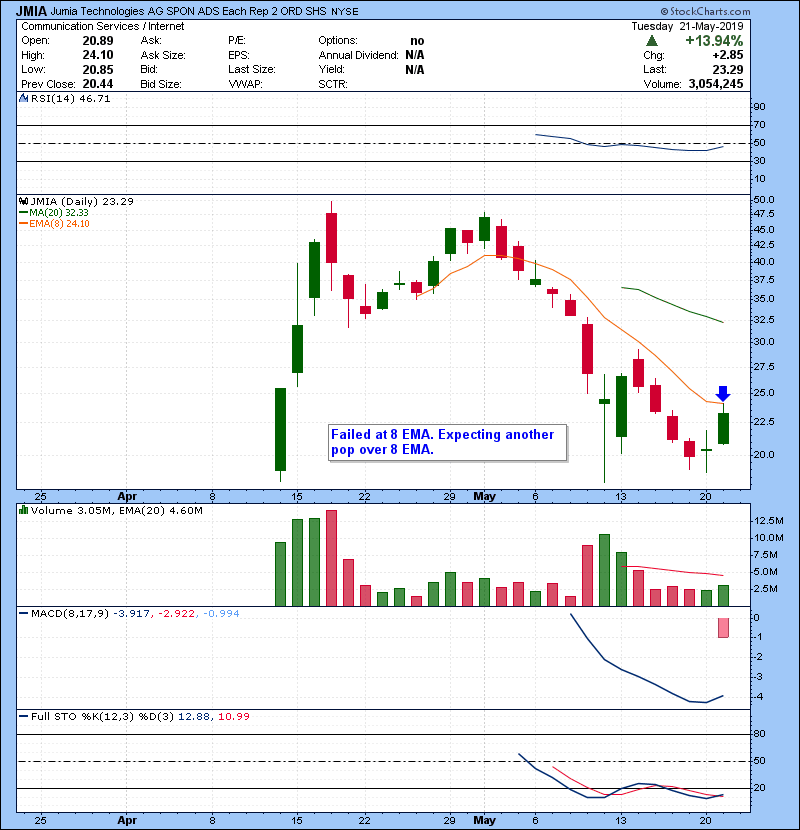
Task: Click the tallest red volume bar
Action: (x=331, y=558)
